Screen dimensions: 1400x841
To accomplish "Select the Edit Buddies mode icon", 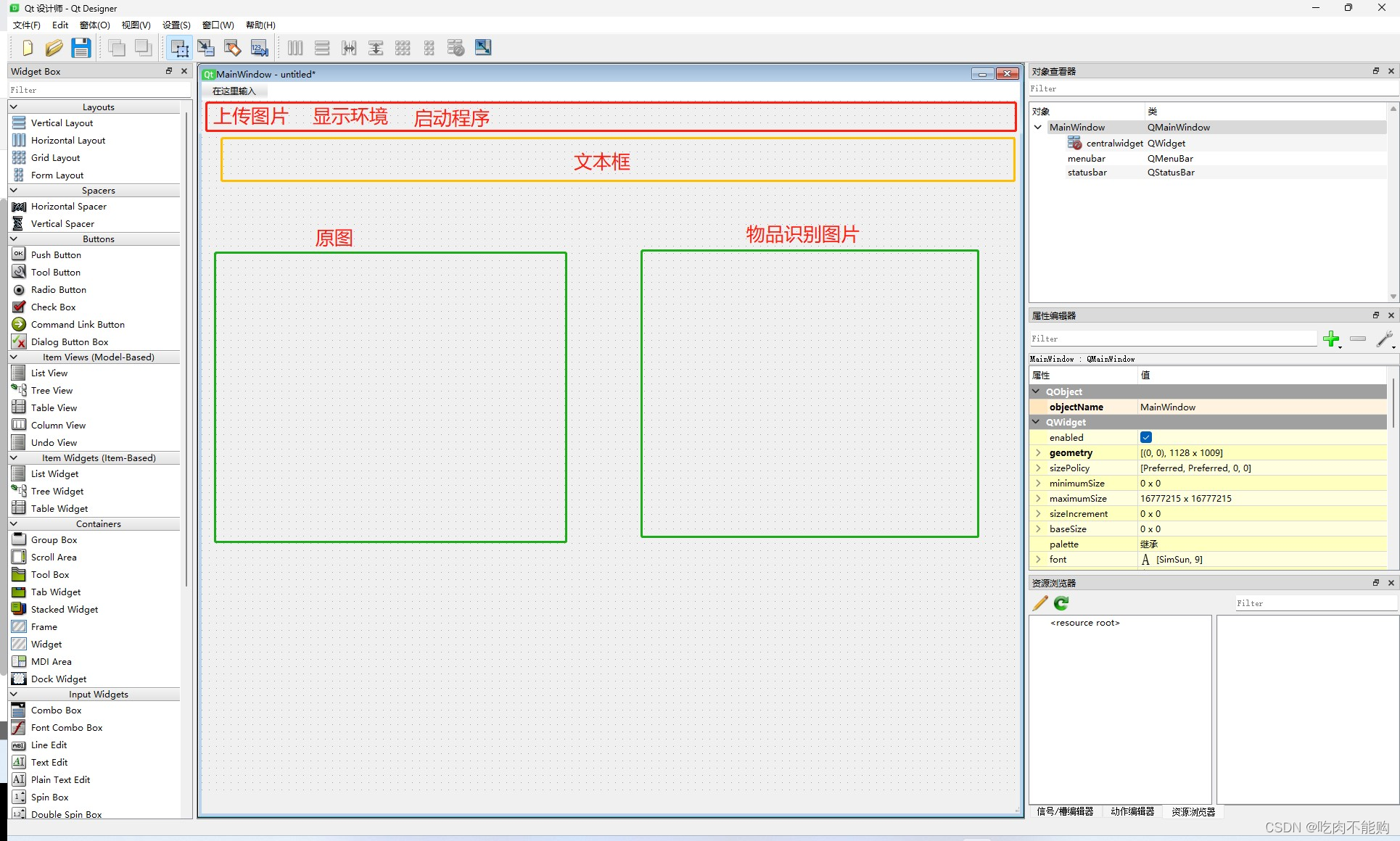I will click(233, 48).
